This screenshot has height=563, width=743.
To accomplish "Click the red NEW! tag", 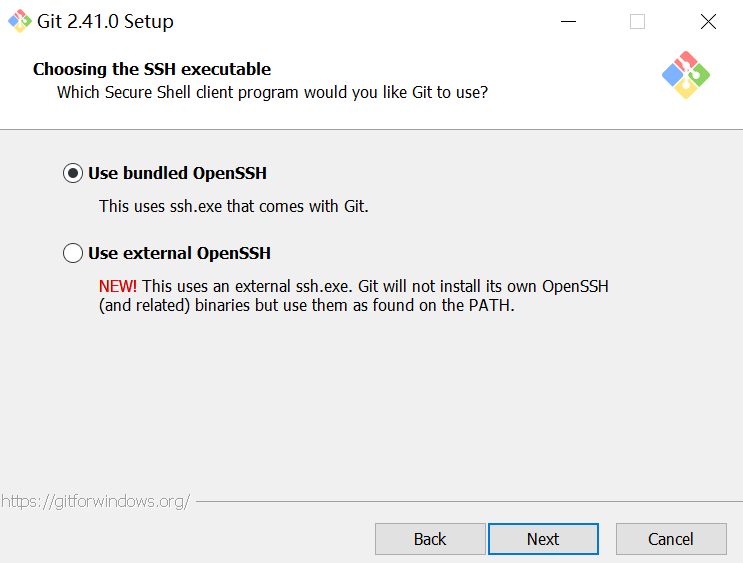I will (x=118, y=286).
